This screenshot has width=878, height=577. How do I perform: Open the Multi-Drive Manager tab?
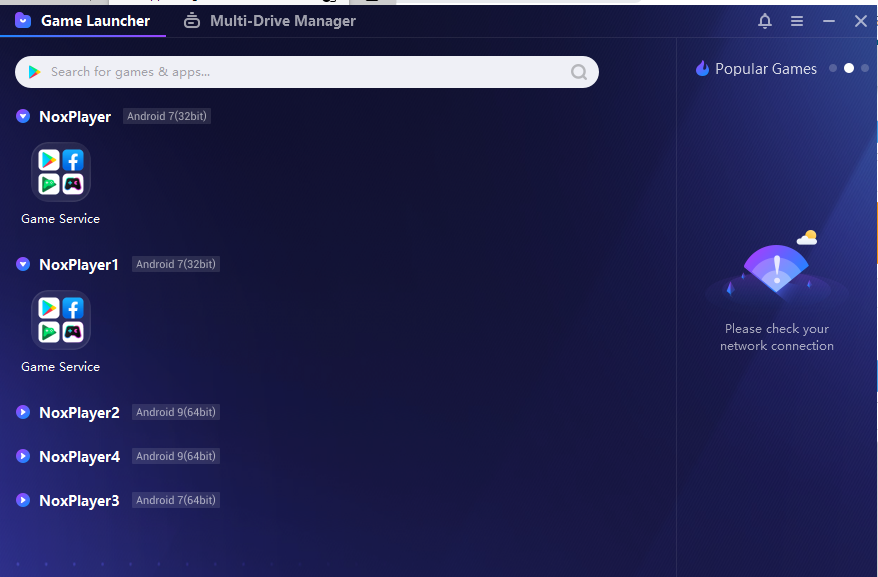tap(269, 21)
